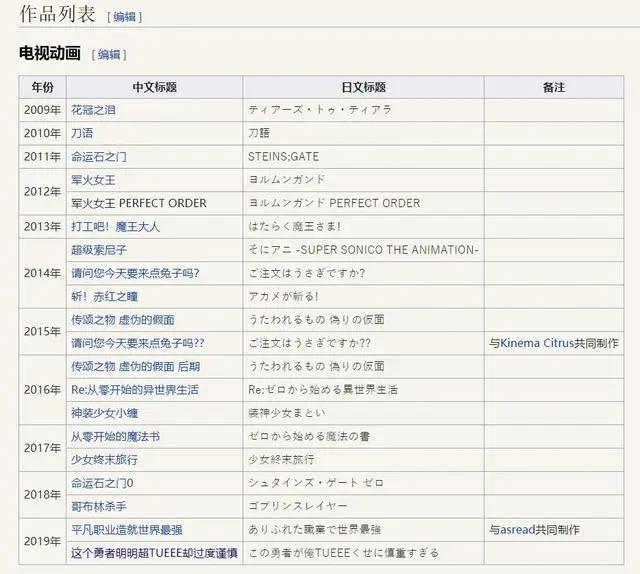Viewport: 640px width, 574px height.
Task: Open the 少女终末旅行 link
Action: click(x=104, y=460)
